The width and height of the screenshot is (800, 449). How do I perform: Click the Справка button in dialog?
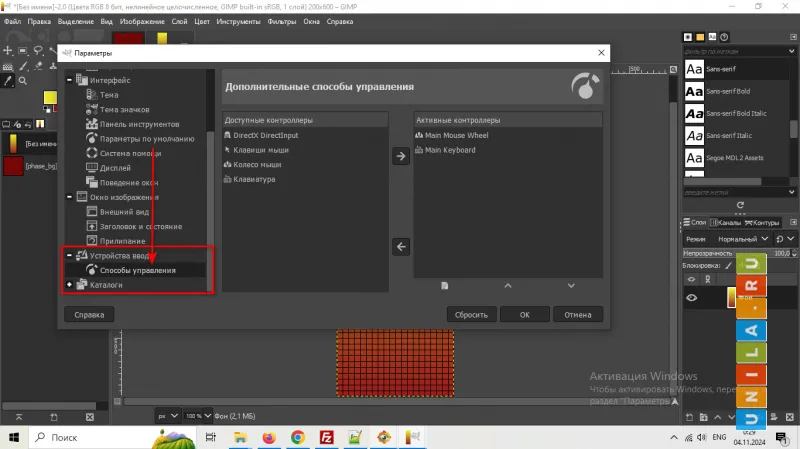point(90,314)
